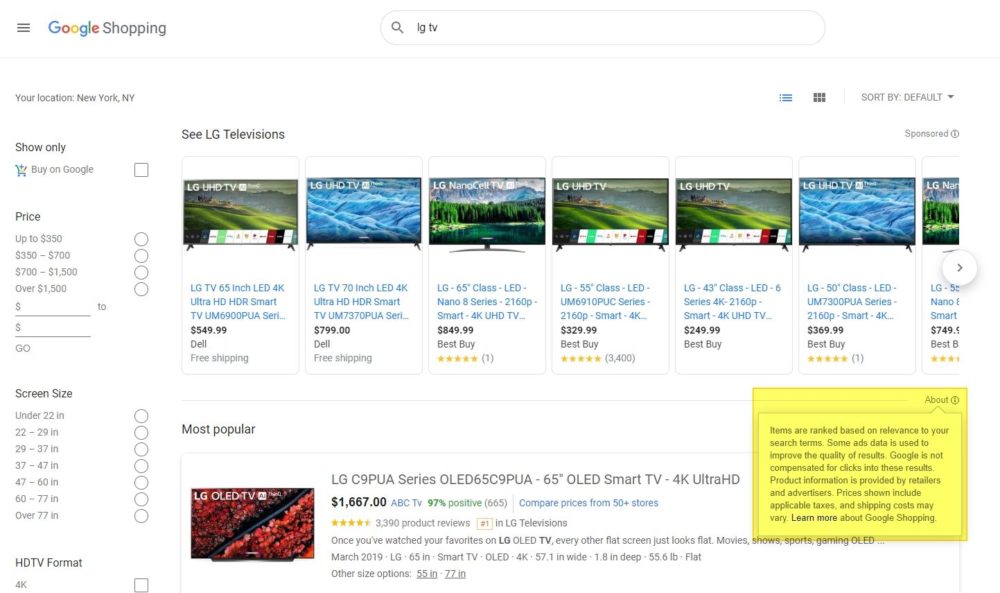Select 29 – 37 in screen size
The height and width of the screenshot is (593, 1000).
[142, 449]
